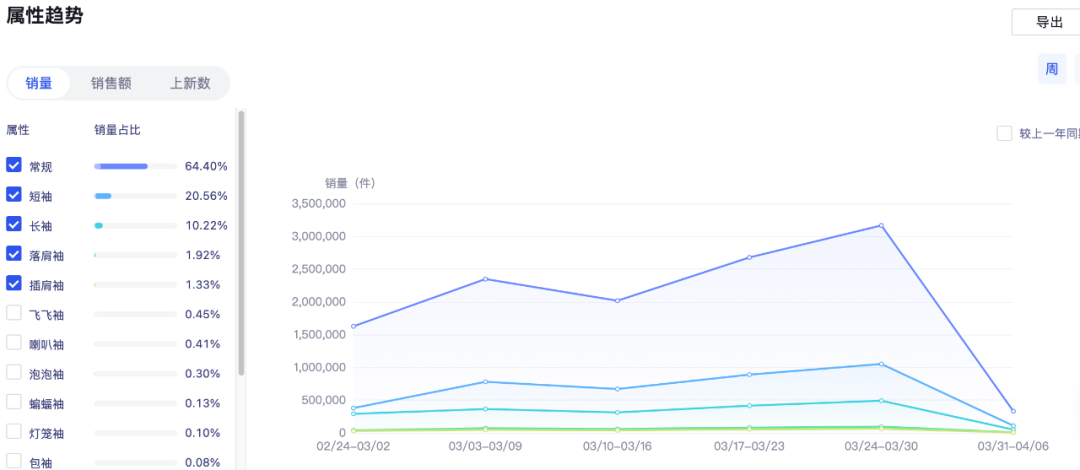Select the 周 weekly granularity button
The width and height of the screenshot is (1080, 470).
(1052, 69)
